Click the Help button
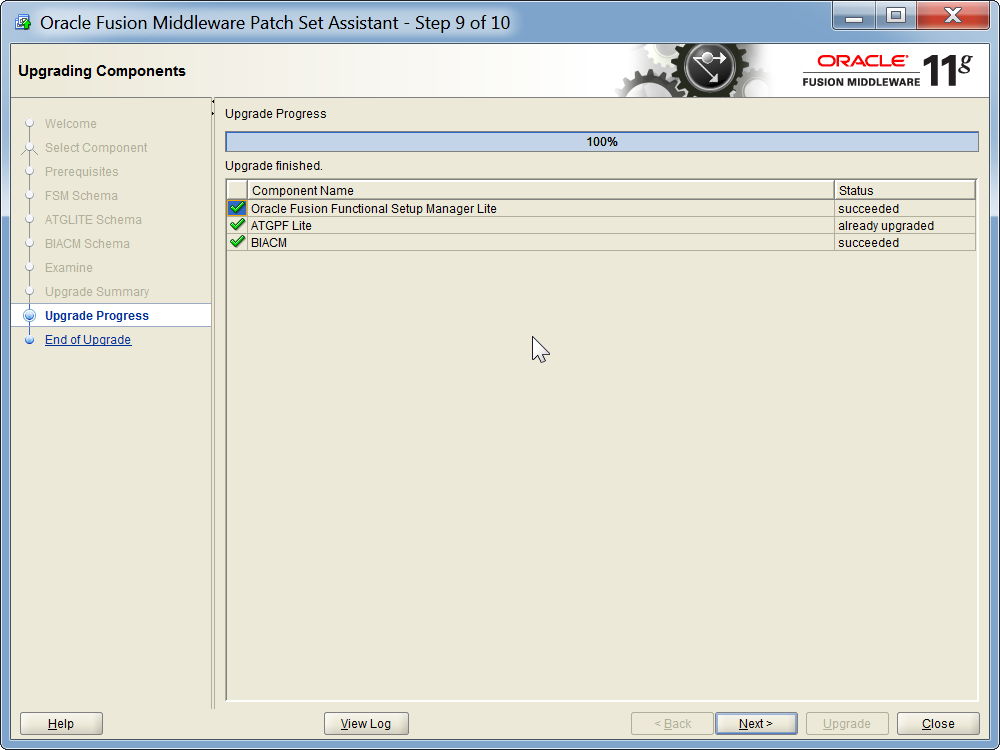Screen dimensions: 1000x750 click(61, 724)
